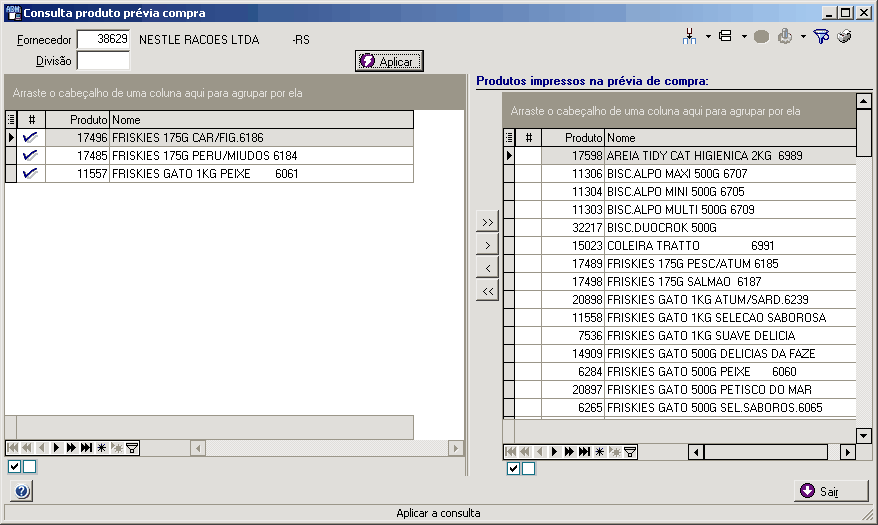Focus the Fornecedor input field
Image resolution: width=878 pixels, height=525 pixels.
point(103,39)
